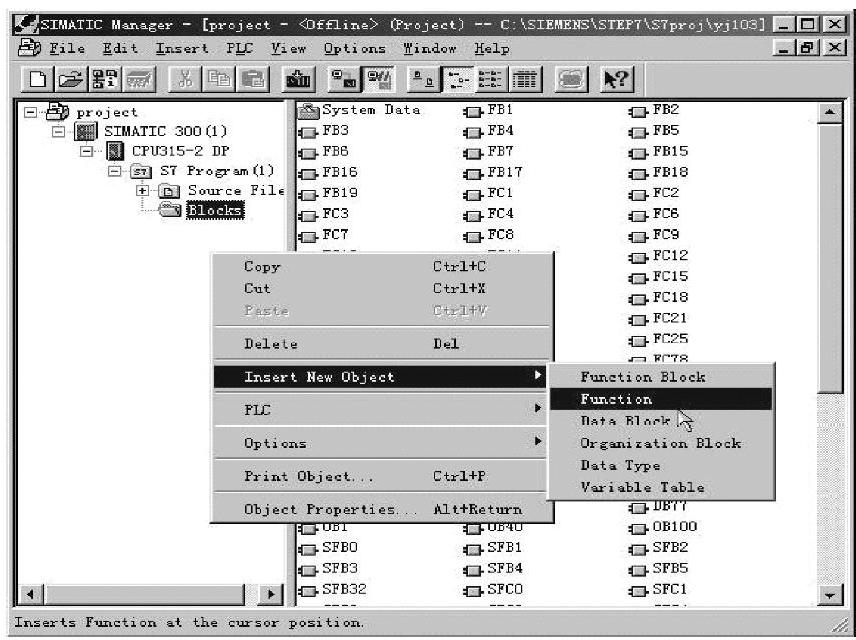Viewport: 856px width, 640px height.
Task: Choose Delete in context menu
Action: (382, 344)
